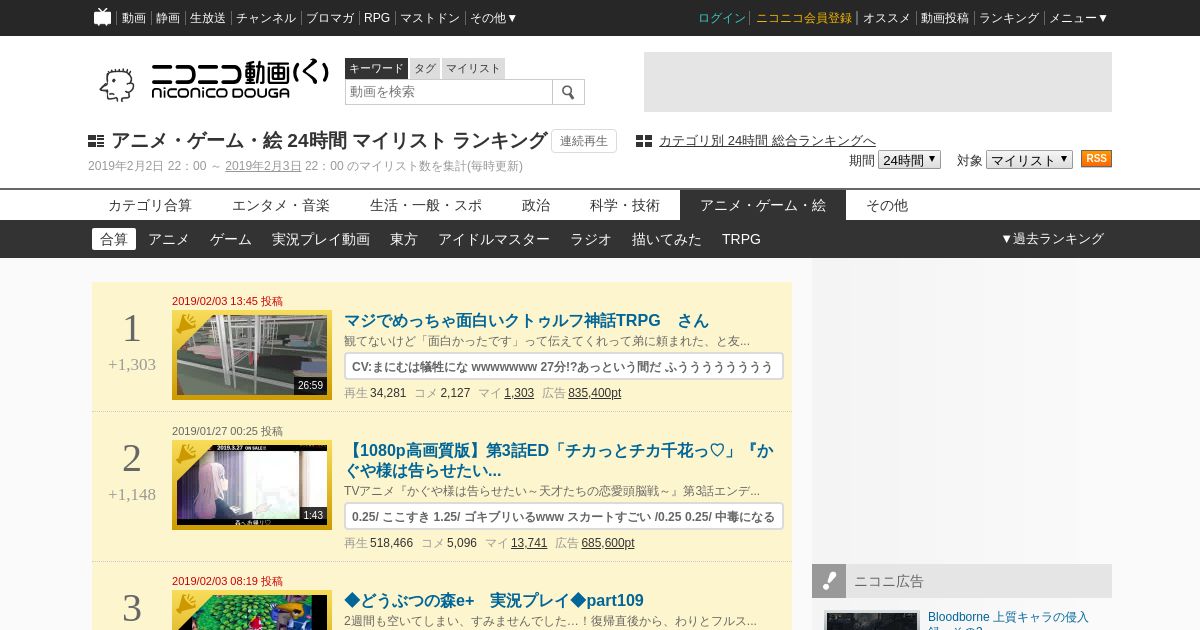Screen dimensions: 1200x630
Task: Click the 連続再生 button
Action: (x=584, y=141)
